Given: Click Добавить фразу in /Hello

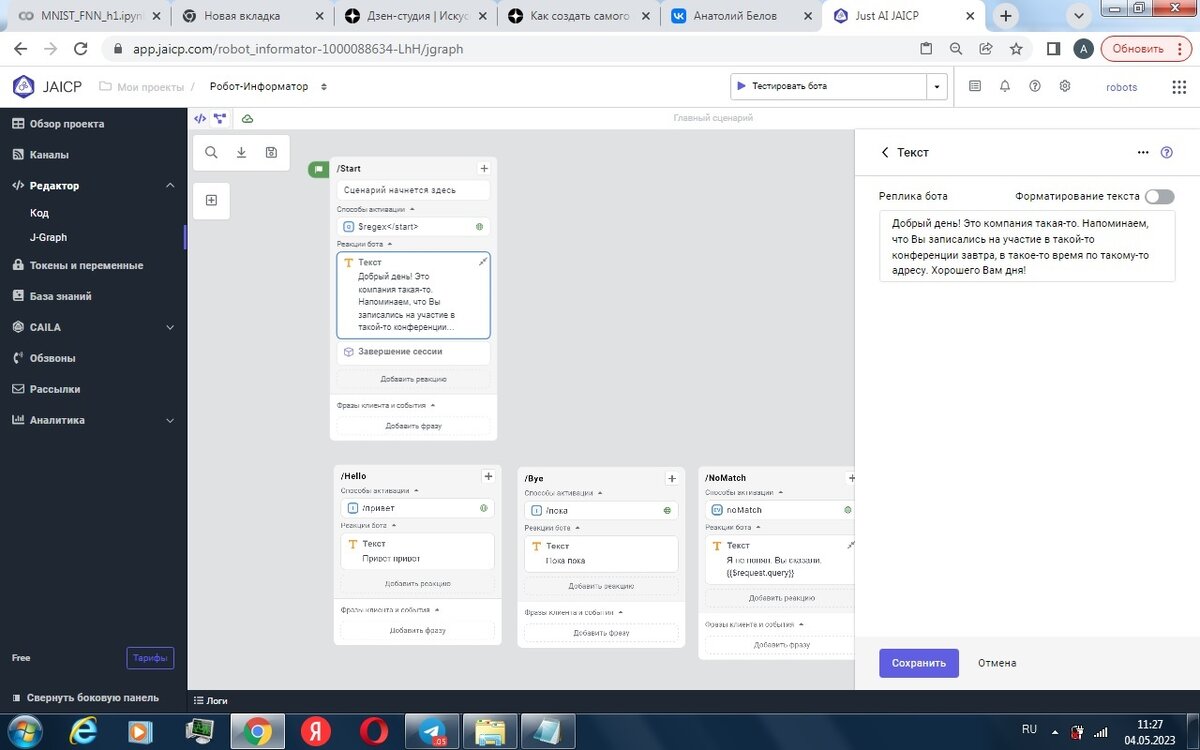Looking at the screenshot, I should point(417,630).
